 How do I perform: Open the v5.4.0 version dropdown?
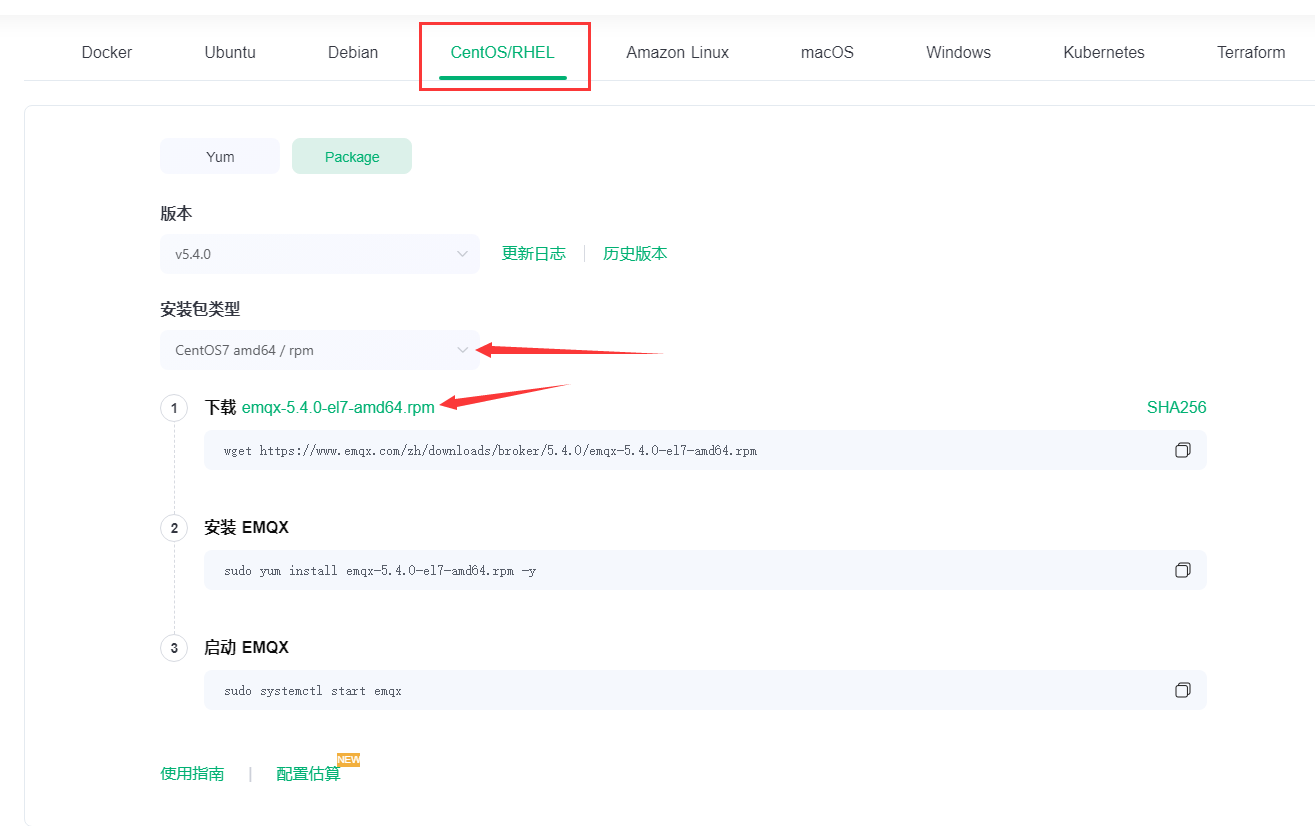(x=320, y=254)
